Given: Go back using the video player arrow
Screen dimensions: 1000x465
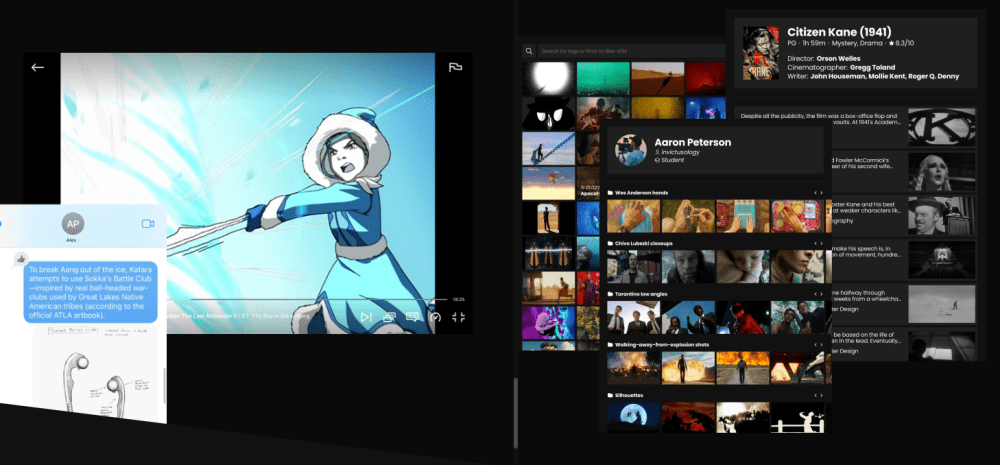Looking at the screenshot, I should [38, 68].
